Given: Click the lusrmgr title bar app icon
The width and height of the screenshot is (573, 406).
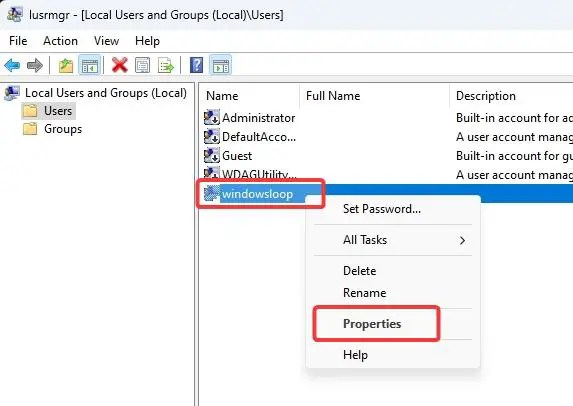Looking at the screenshot, I should [15, 15].
